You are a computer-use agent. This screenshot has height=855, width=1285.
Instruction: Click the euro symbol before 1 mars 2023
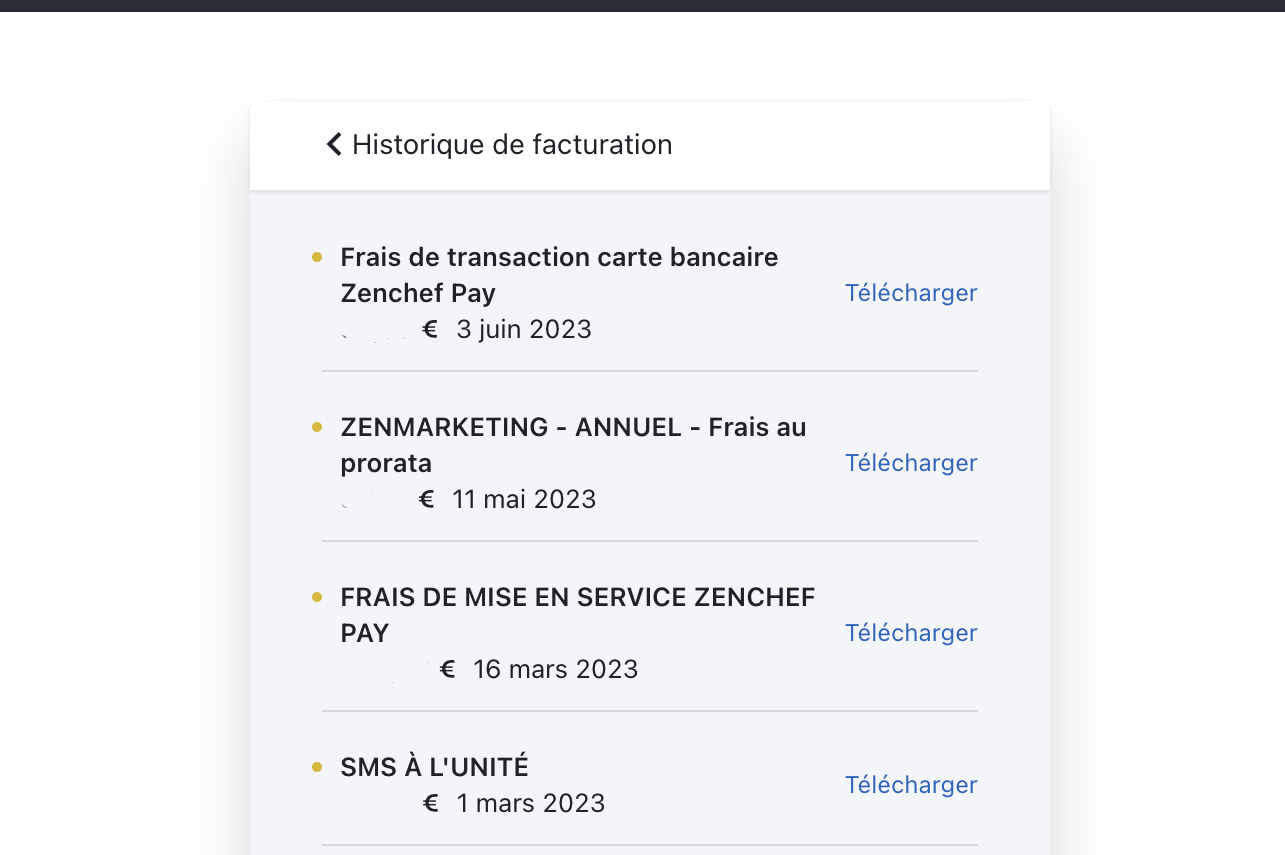(x=431, y=803)
